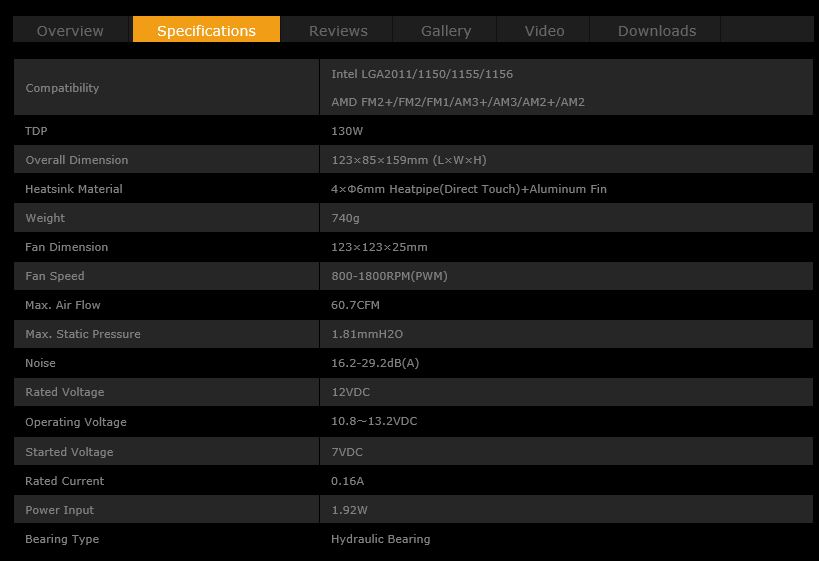
Task: Switch to the Reviews tab
Action: (x=338, y=30)
